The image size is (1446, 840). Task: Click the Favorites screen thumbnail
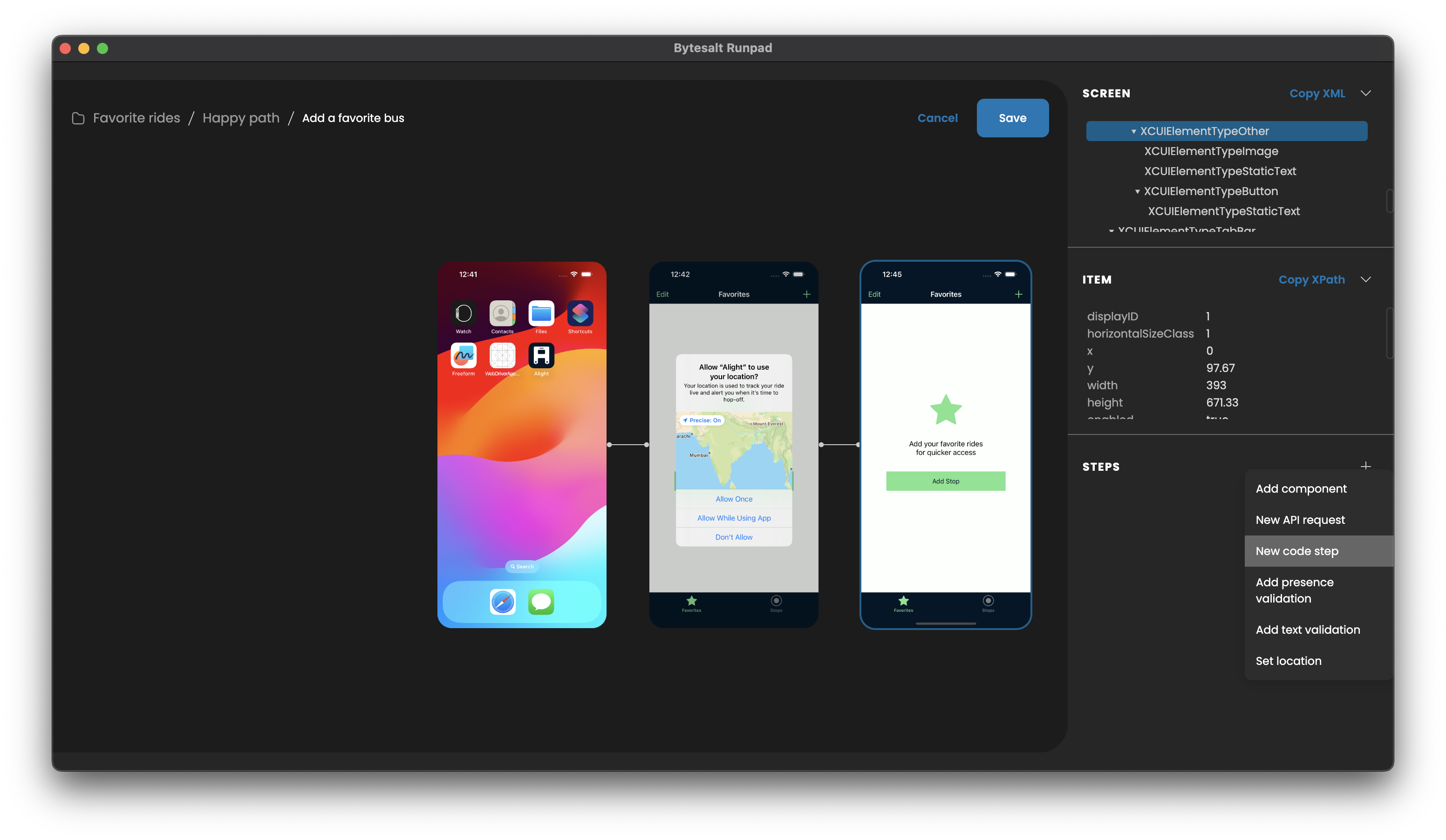[x=945, y=444]
